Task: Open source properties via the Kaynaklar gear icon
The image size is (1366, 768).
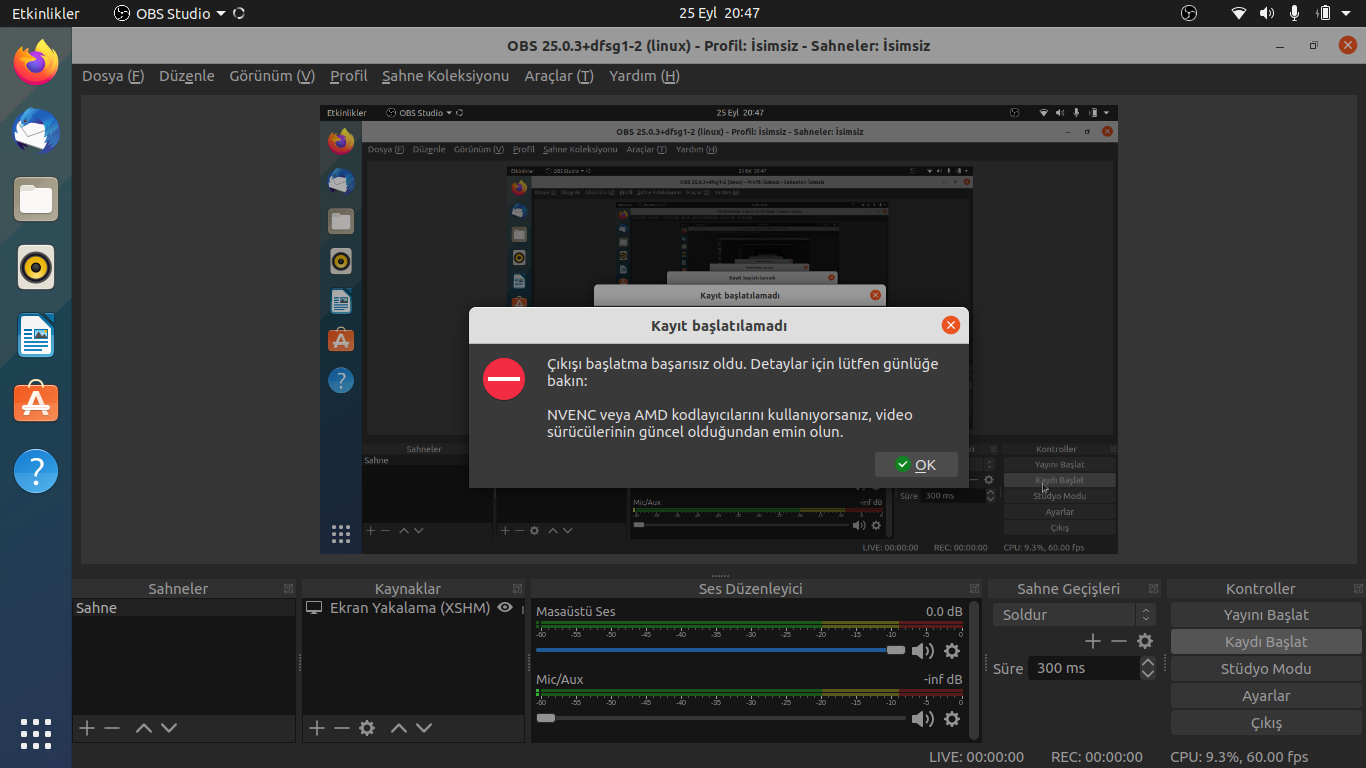Action: (x=367, y=728)
